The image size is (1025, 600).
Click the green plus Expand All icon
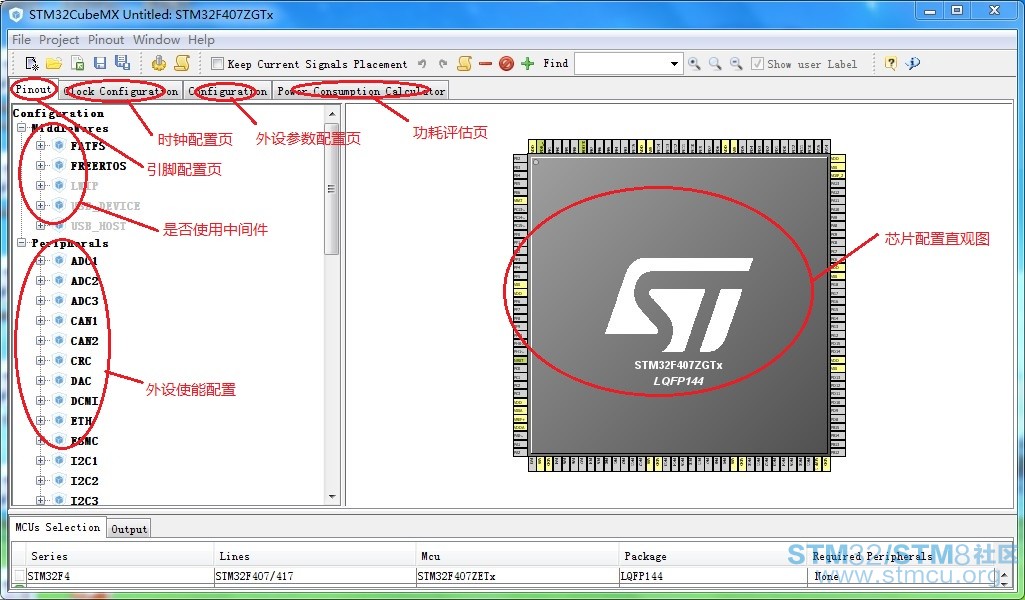(x=528, y=63)
